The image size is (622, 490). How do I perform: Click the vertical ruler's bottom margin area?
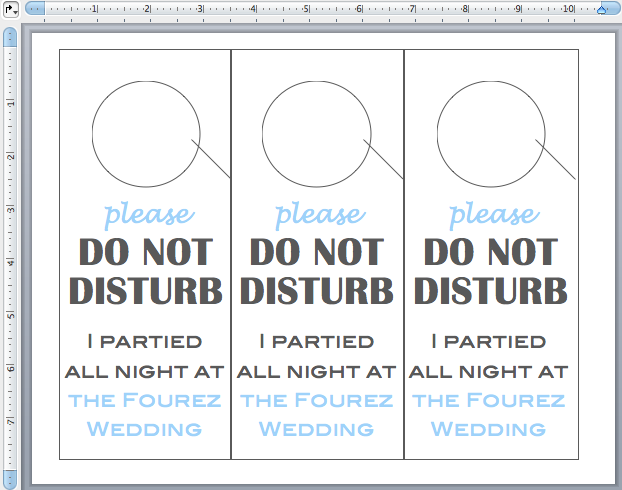tap(10, 480)
